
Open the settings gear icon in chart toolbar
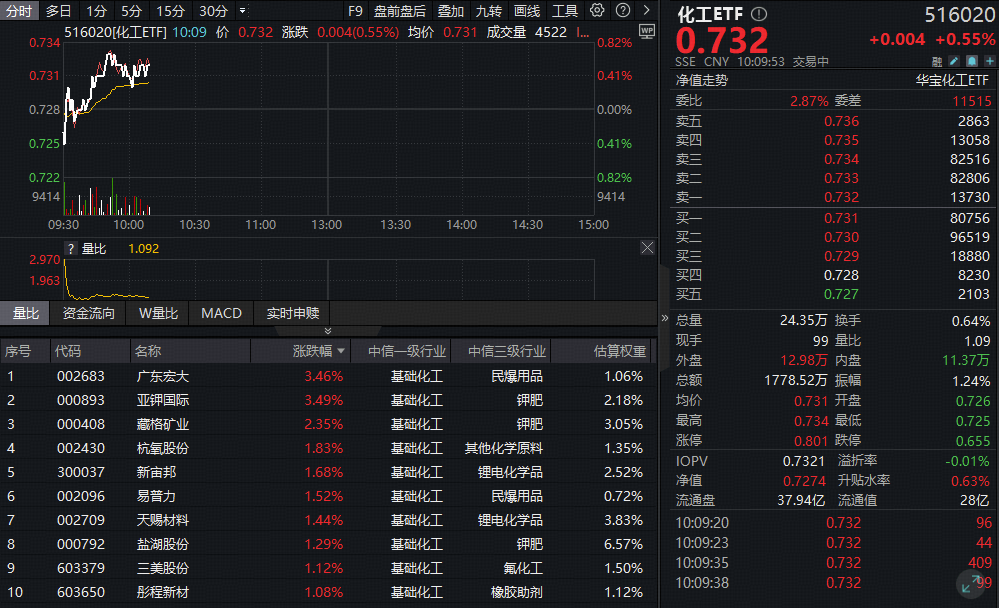[597, 10]
